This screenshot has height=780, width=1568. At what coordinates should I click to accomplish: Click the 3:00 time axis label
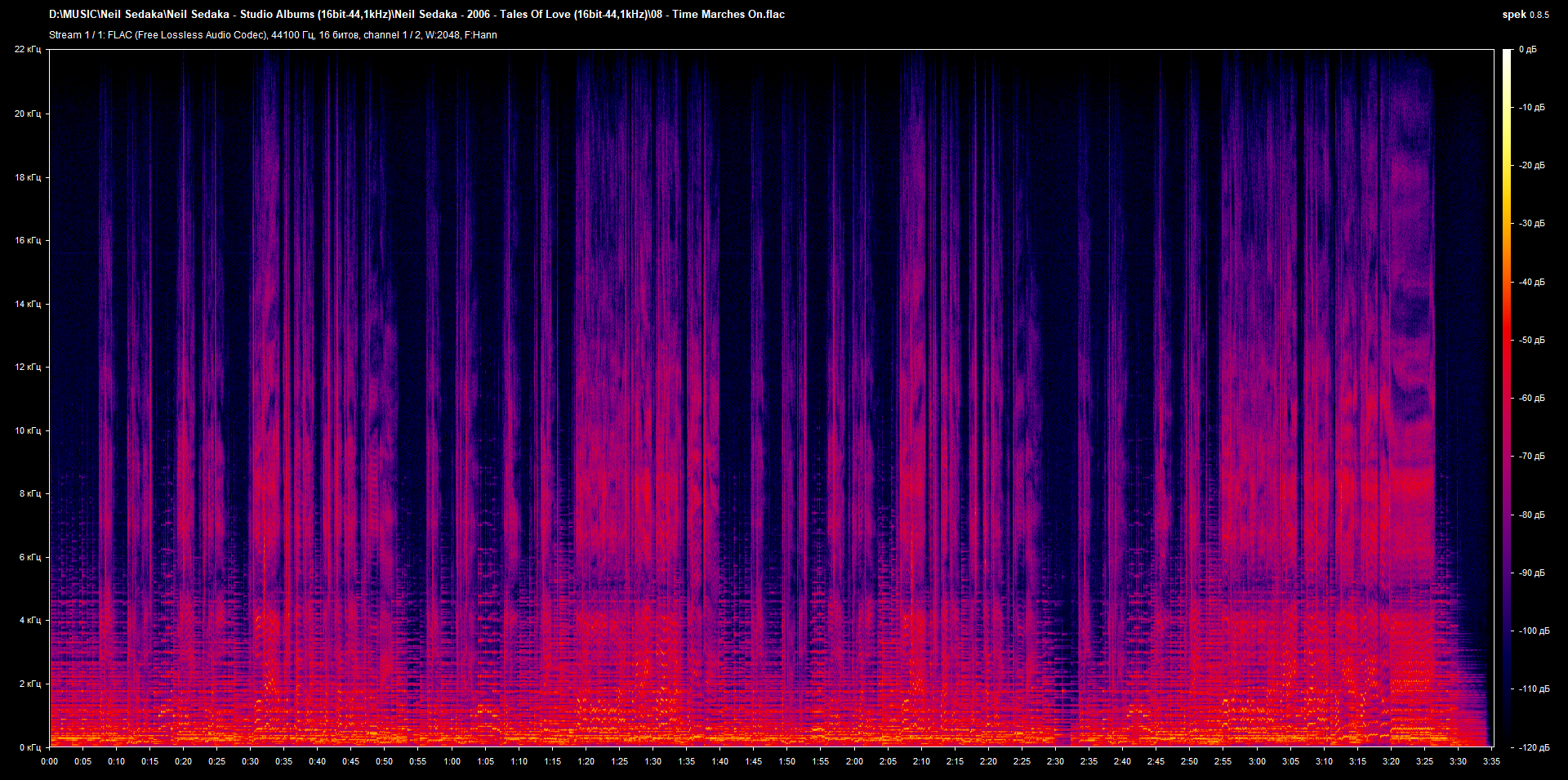1257,761
